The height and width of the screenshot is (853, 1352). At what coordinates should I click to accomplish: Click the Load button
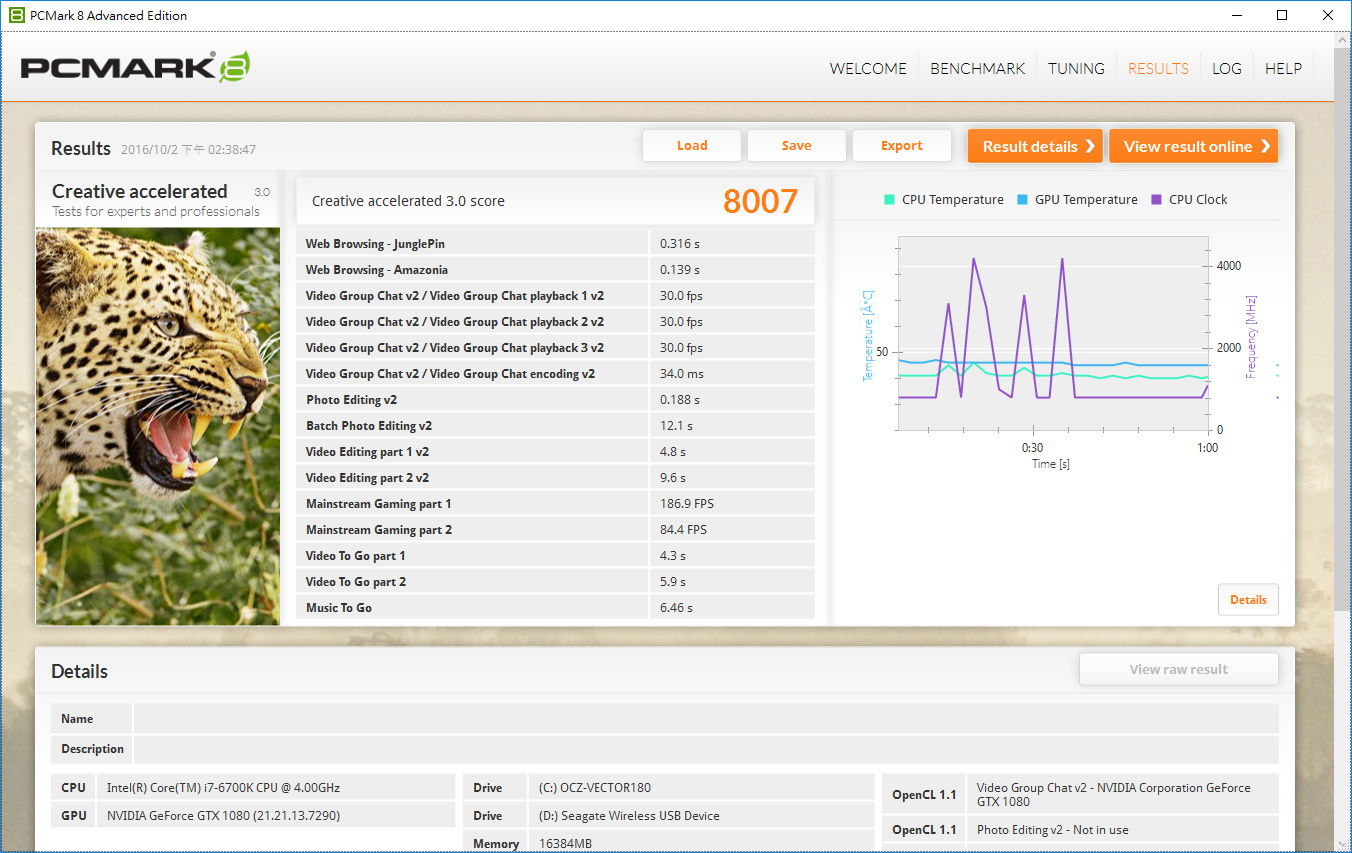pos(691,146)
